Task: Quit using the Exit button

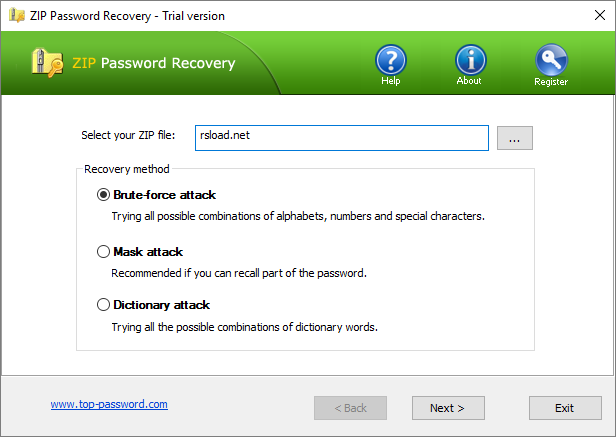Action: pos(565,408)
